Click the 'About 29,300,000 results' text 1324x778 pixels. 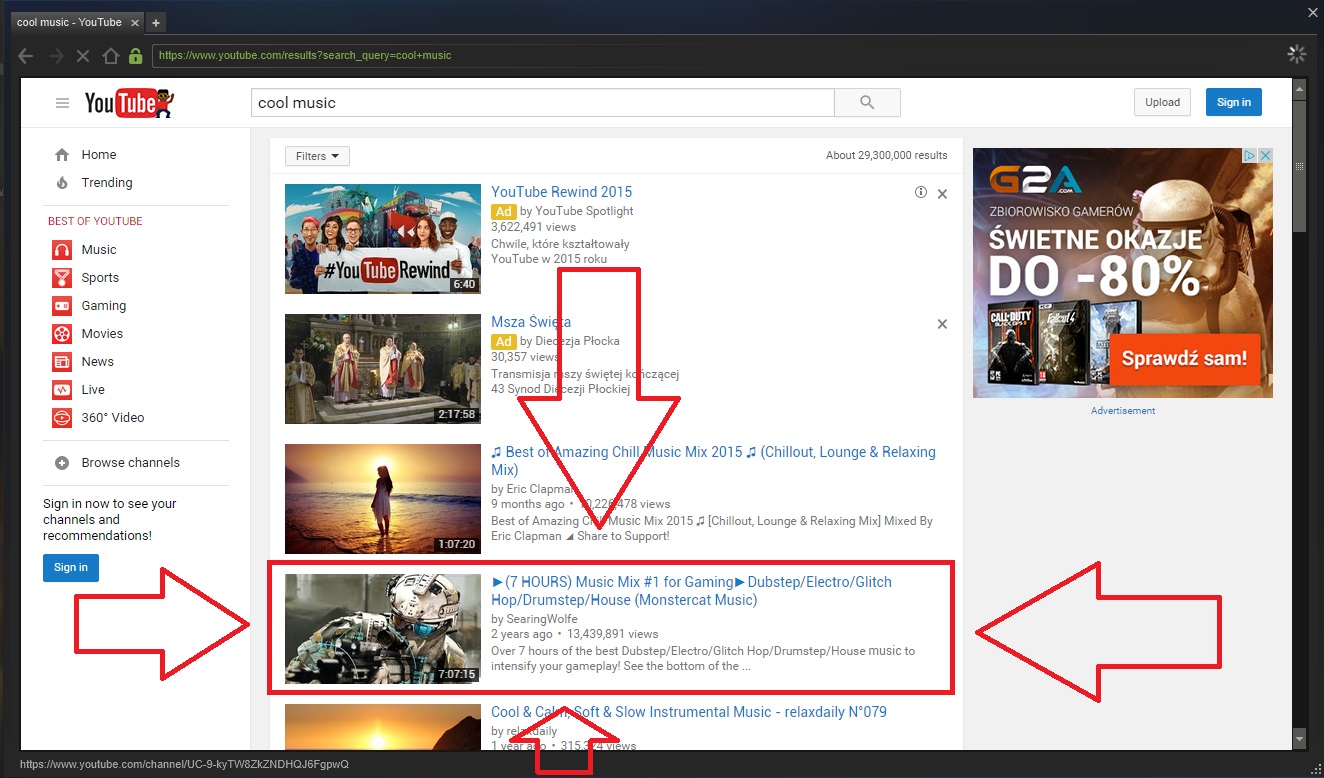coord(887,155)
